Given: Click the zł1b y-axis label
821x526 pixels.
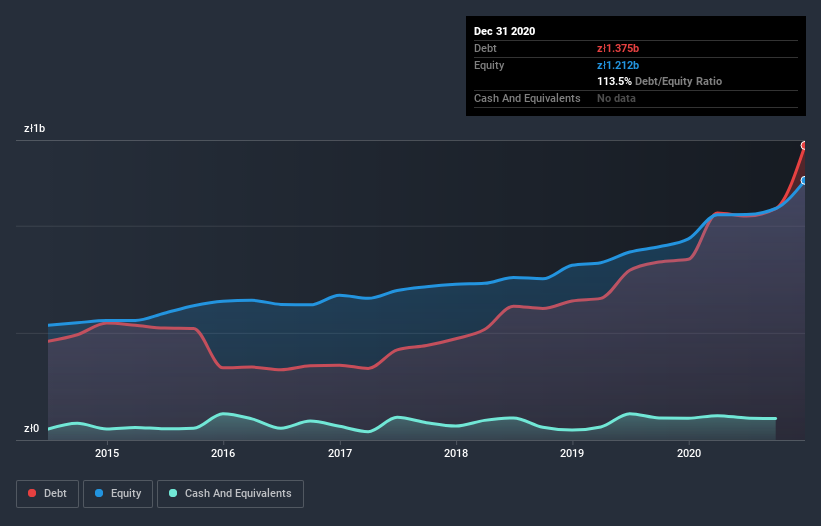Looking at the screenshot, I should coord(35,128).
